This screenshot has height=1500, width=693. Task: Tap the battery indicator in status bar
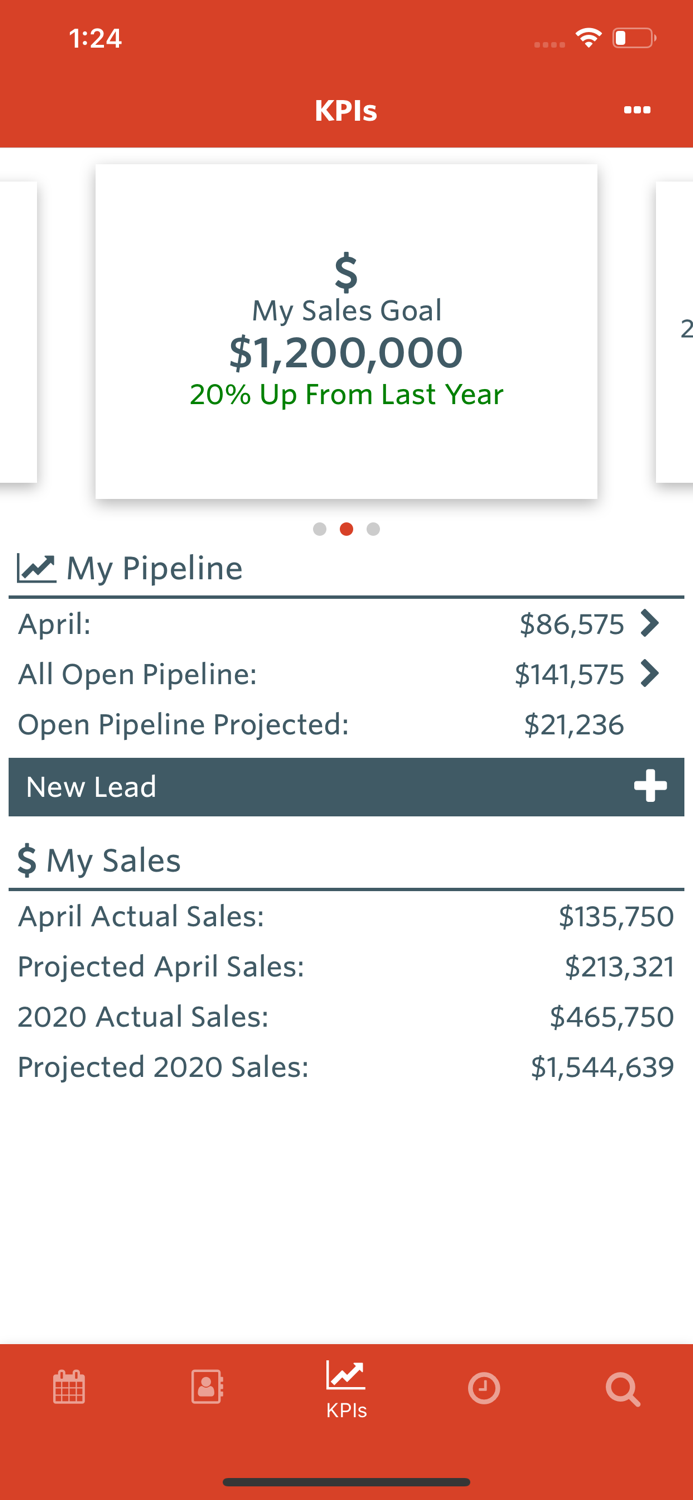(633, 38)
